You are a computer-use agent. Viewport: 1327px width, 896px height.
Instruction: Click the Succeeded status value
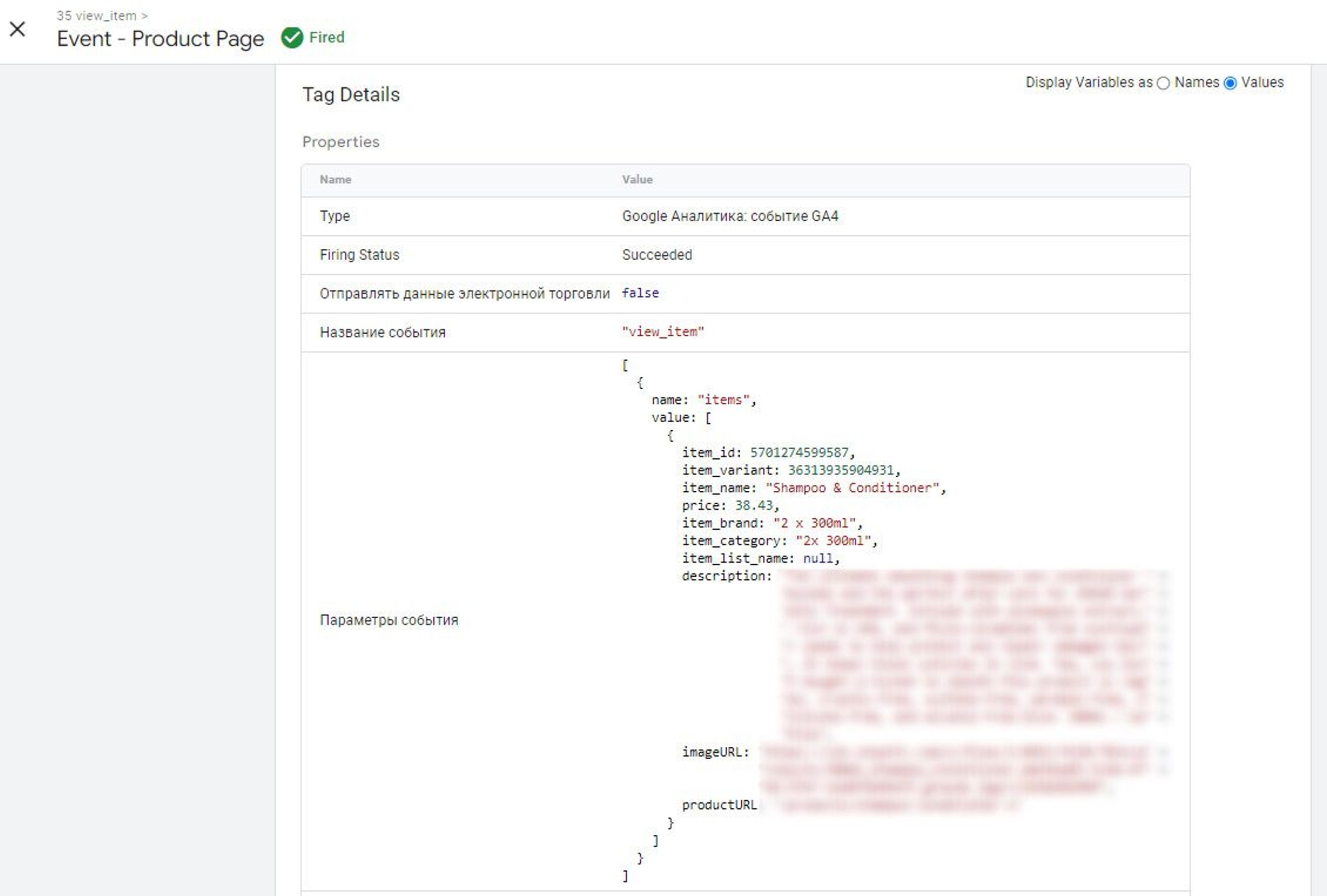point(657,254)
